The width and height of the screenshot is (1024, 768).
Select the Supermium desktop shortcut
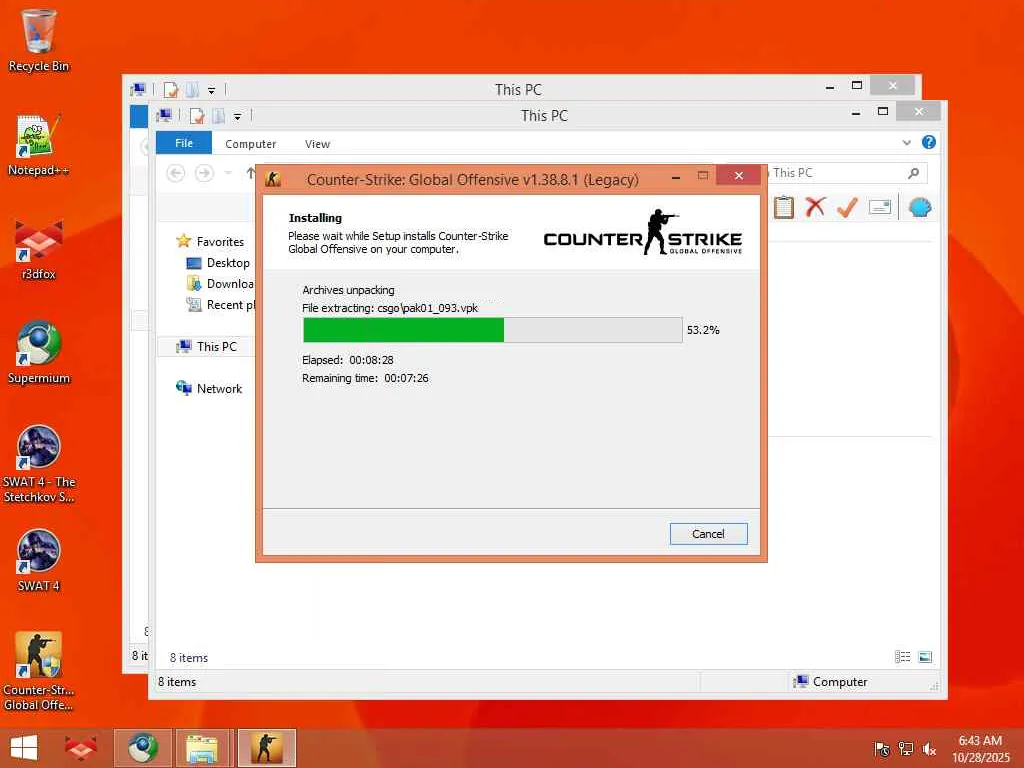(x=39, y=353)
